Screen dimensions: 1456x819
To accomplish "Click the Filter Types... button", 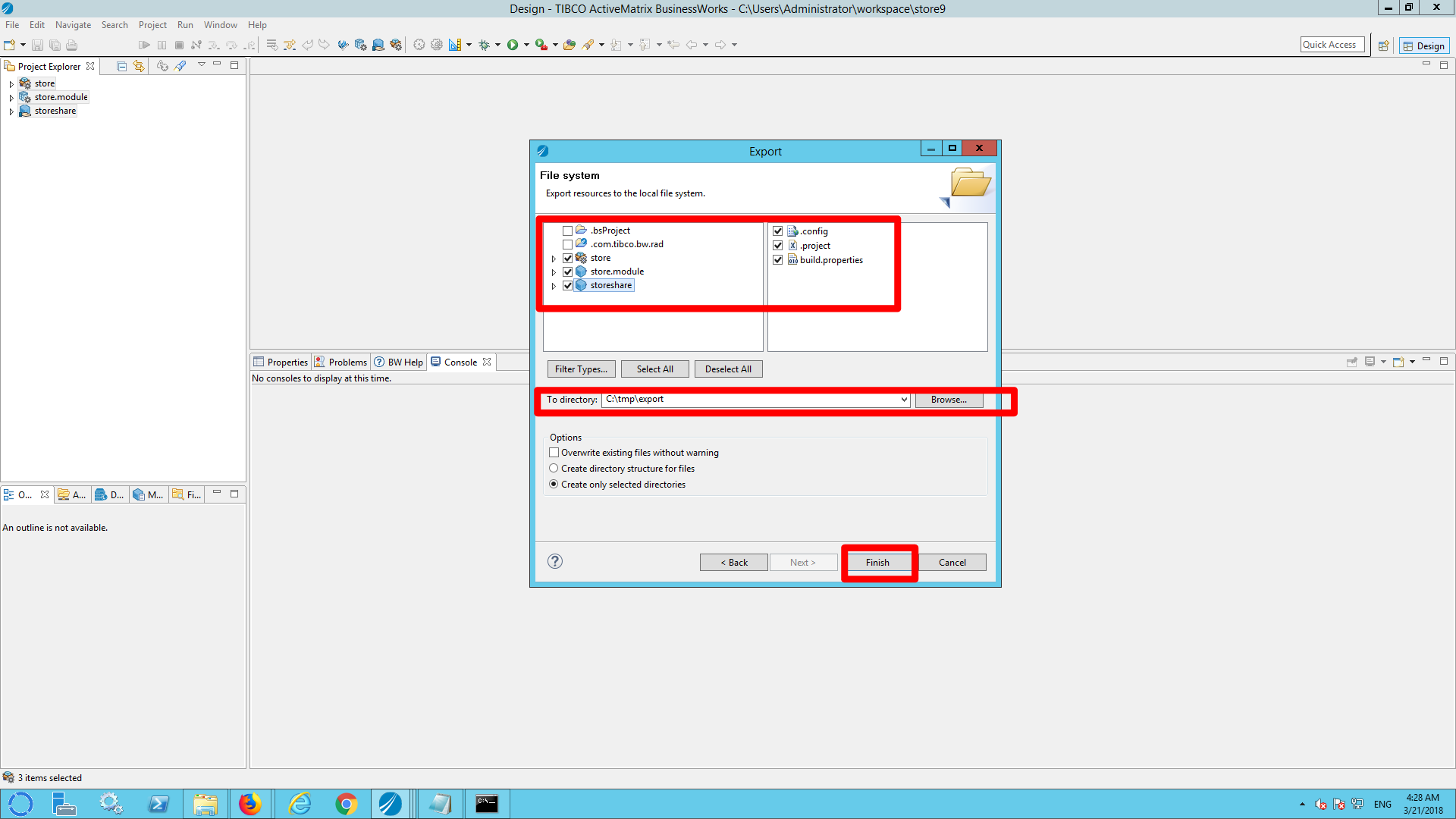I will point(581,369).
